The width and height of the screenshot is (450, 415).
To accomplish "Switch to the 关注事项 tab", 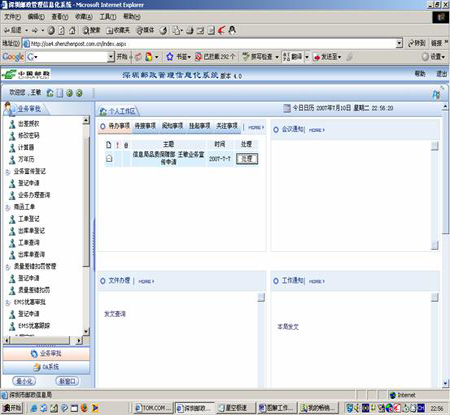I will coord(227,126).
